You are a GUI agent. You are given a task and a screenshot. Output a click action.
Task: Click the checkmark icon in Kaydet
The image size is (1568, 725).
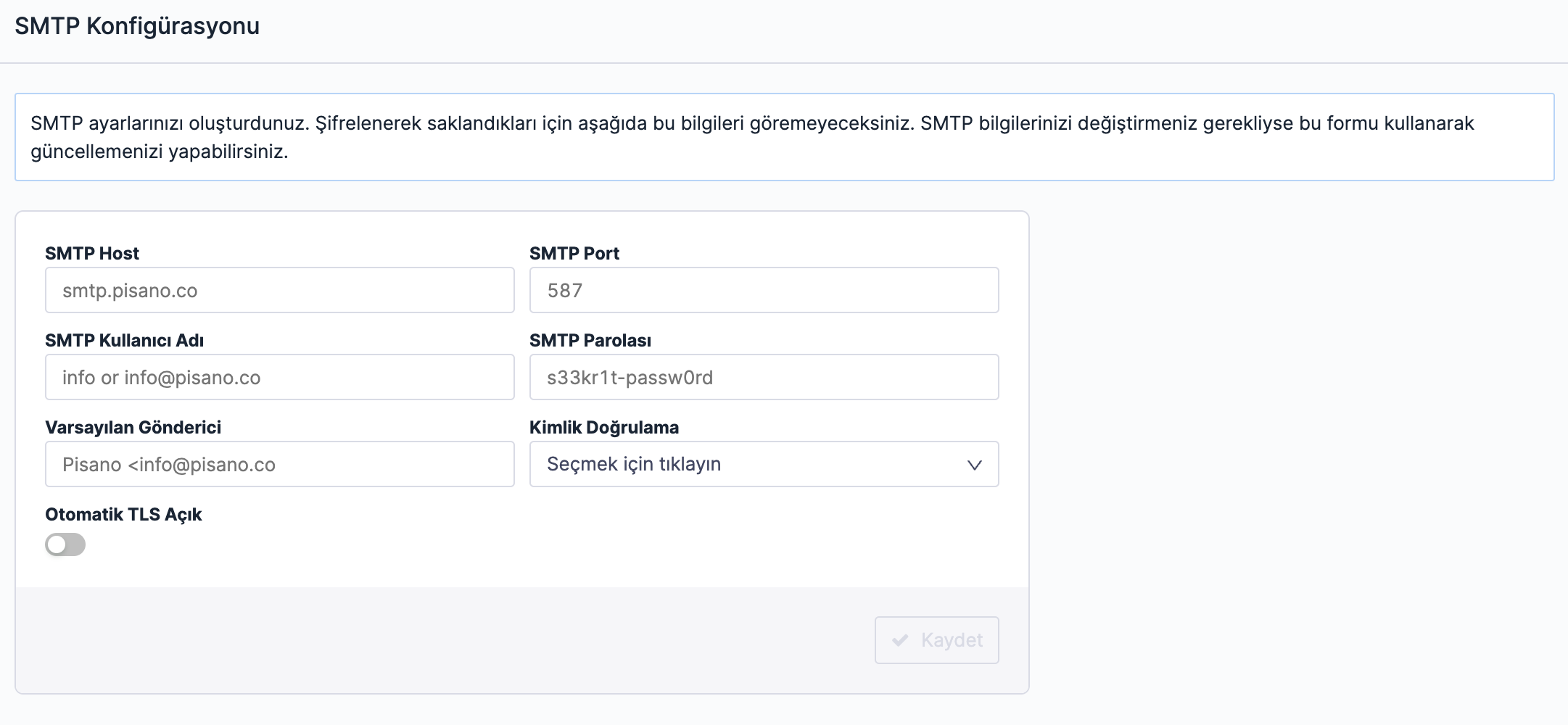(x=900, y=640)
